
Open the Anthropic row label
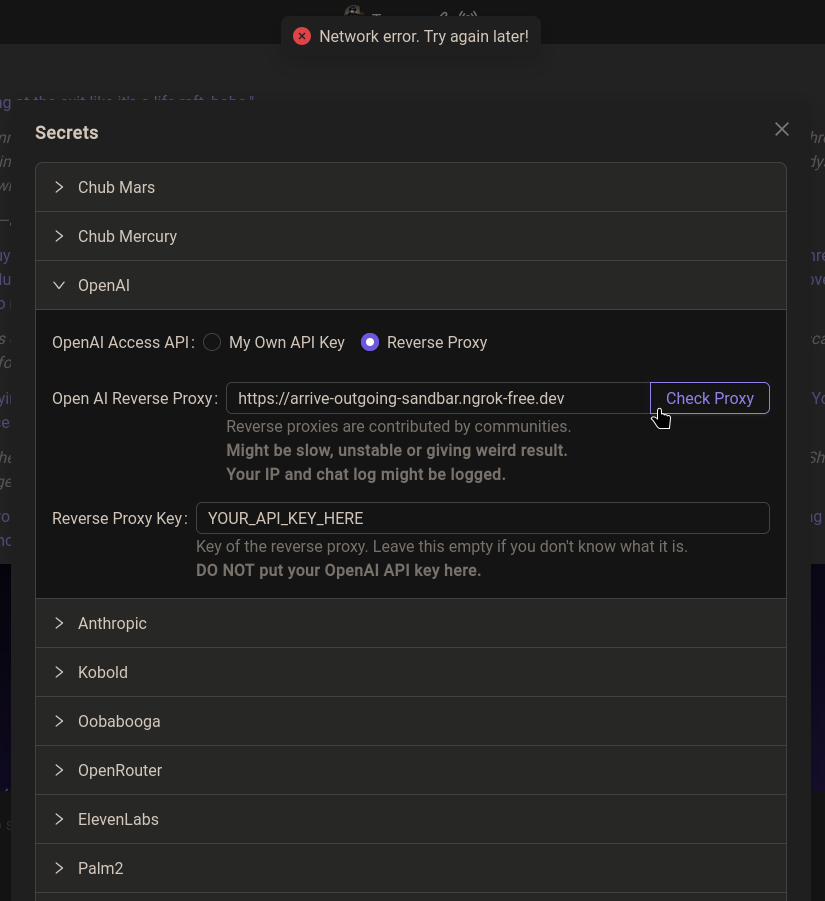[112, 623]
